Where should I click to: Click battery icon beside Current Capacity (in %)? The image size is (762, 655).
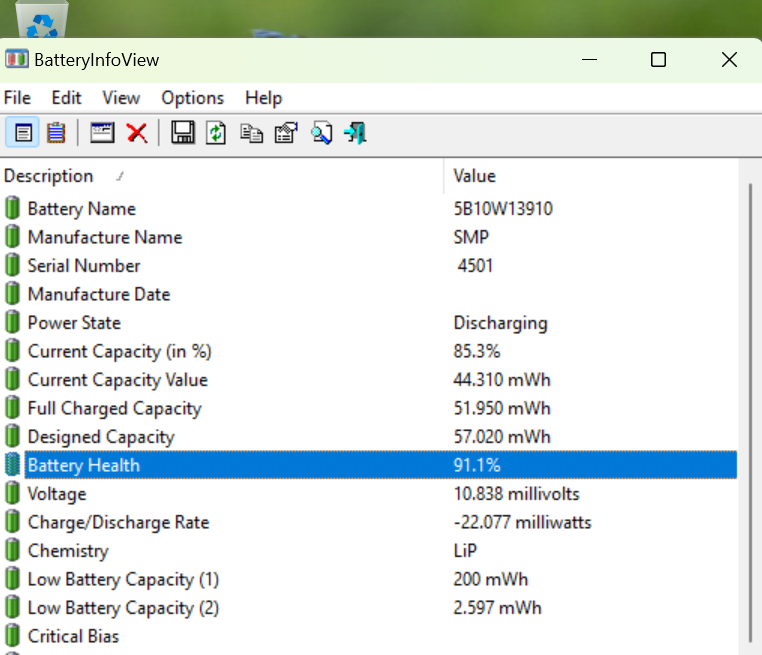pos(13,351)
